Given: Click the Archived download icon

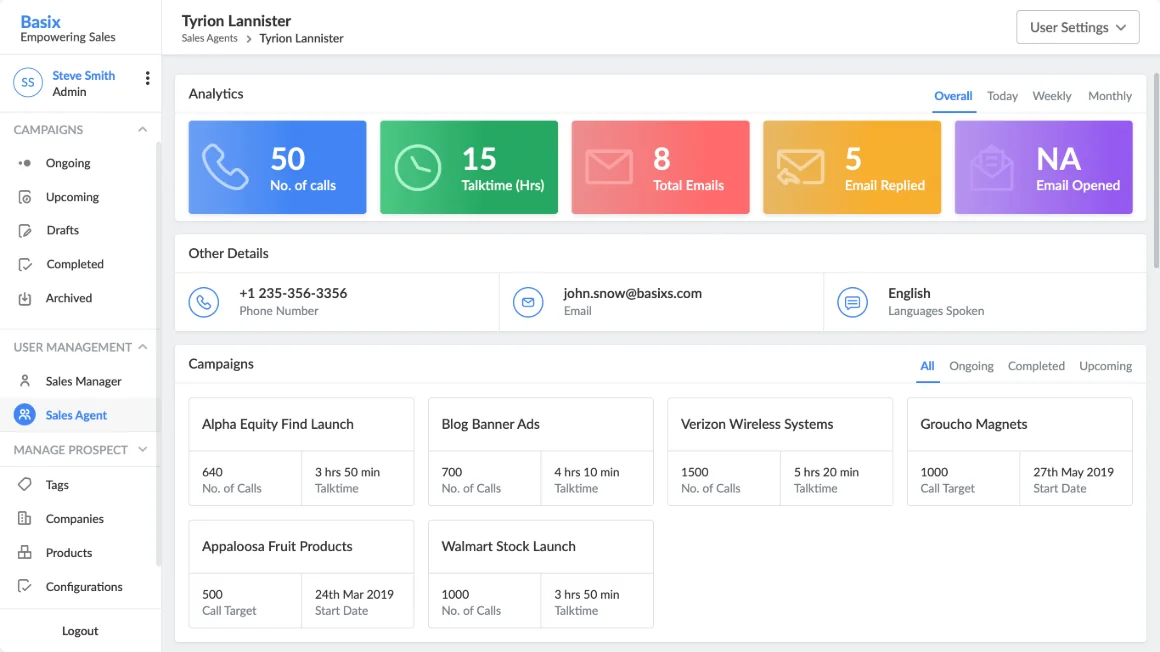Looking at the screenshot, I should [x=24, y=298].
